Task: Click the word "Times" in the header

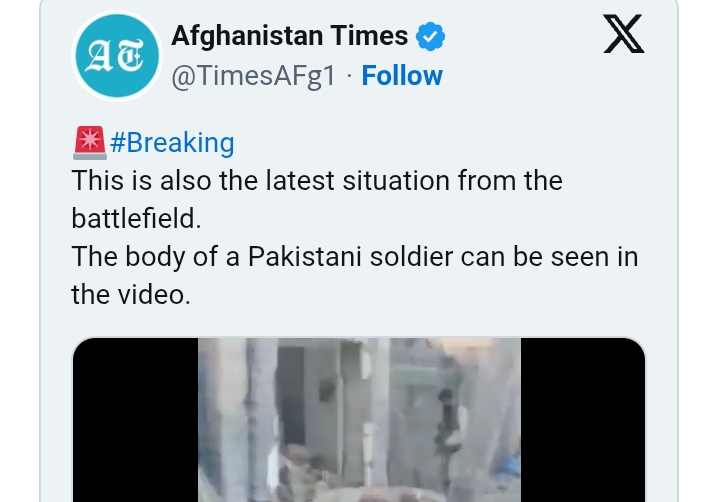Action: (x=369, y=36)
